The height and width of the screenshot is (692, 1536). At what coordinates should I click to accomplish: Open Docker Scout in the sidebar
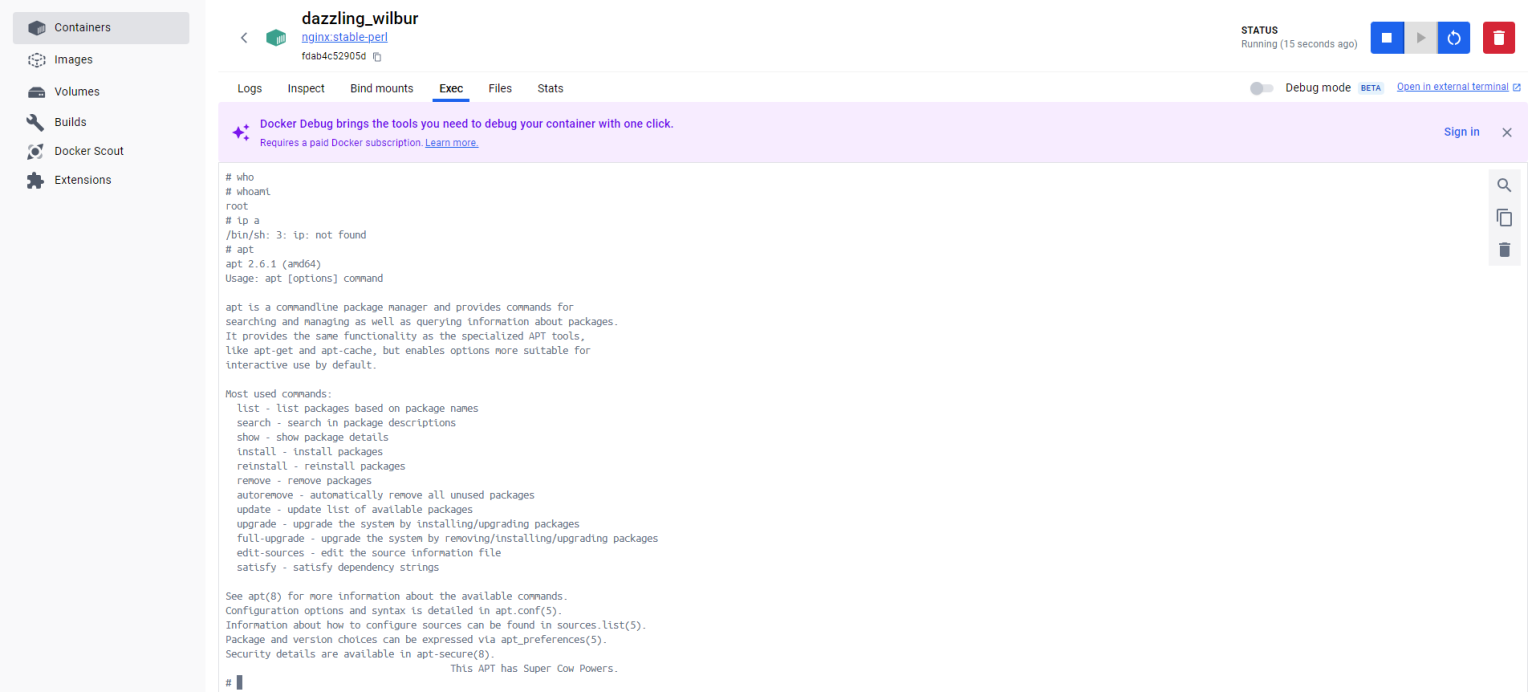[89, 151]
